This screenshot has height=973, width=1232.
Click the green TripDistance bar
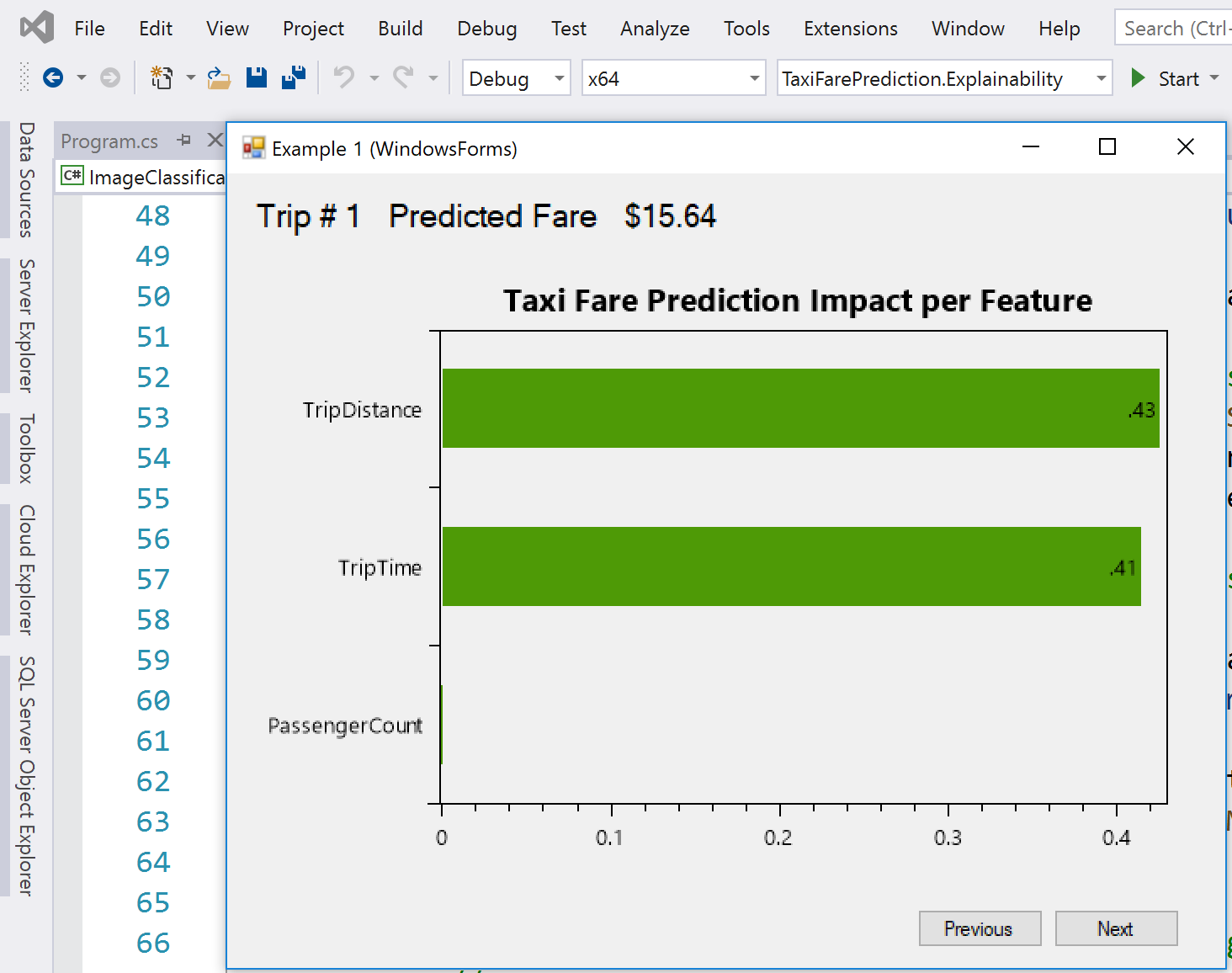(800, 408)
